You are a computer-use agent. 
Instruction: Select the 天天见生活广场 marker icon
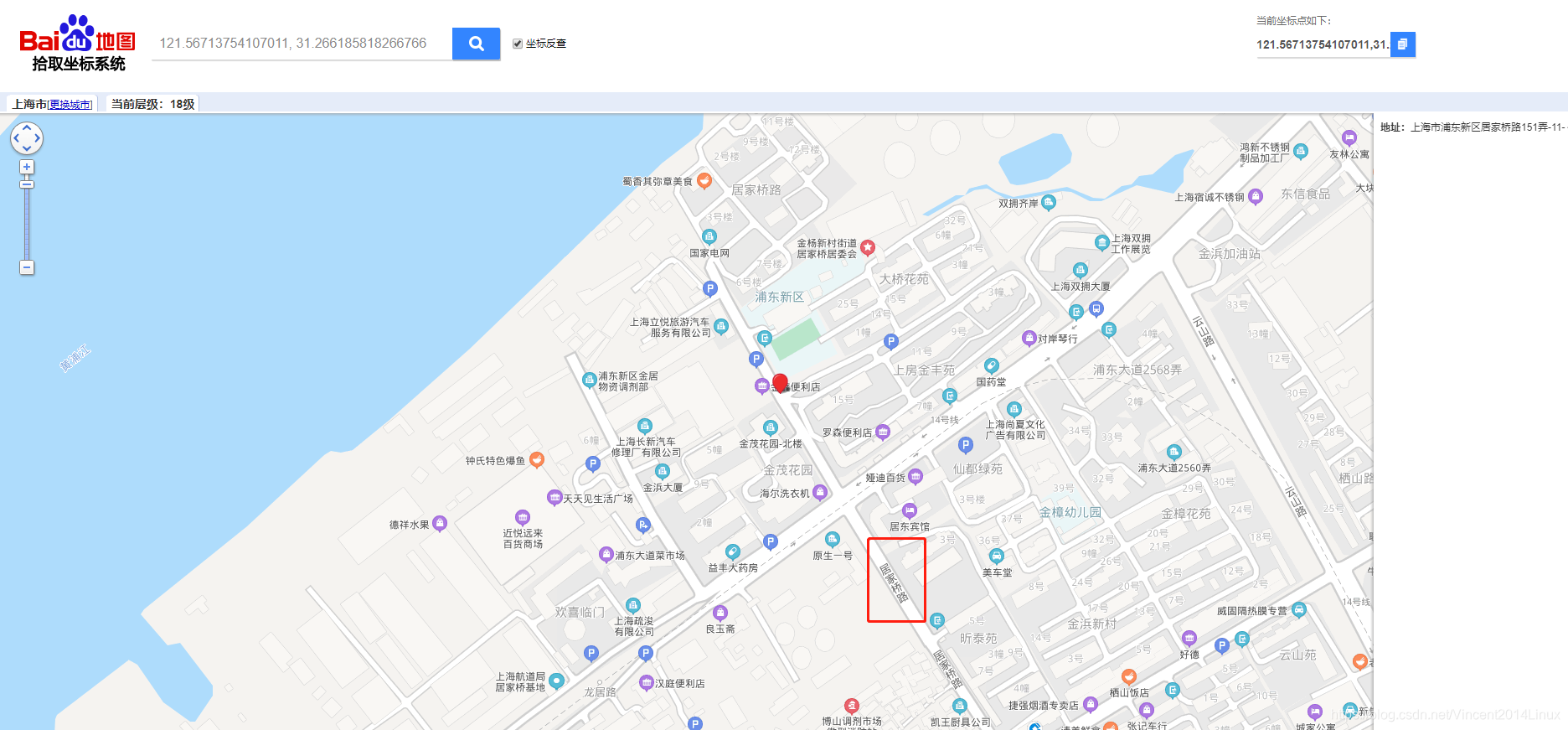554,498
